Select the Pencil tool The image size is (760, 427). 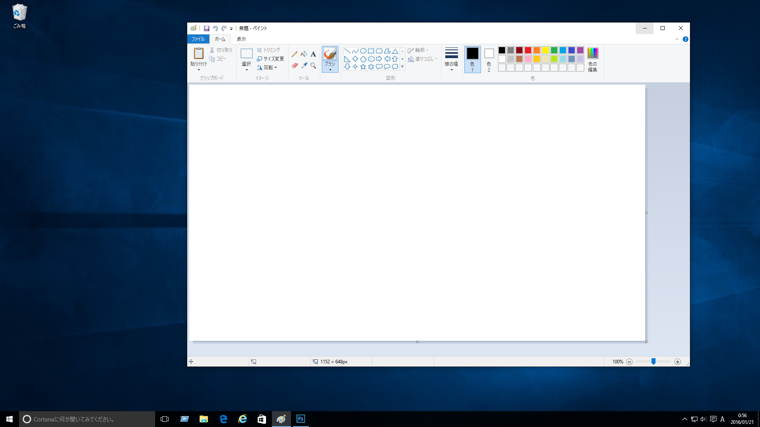pyautogui.click(x=294, y=54)
